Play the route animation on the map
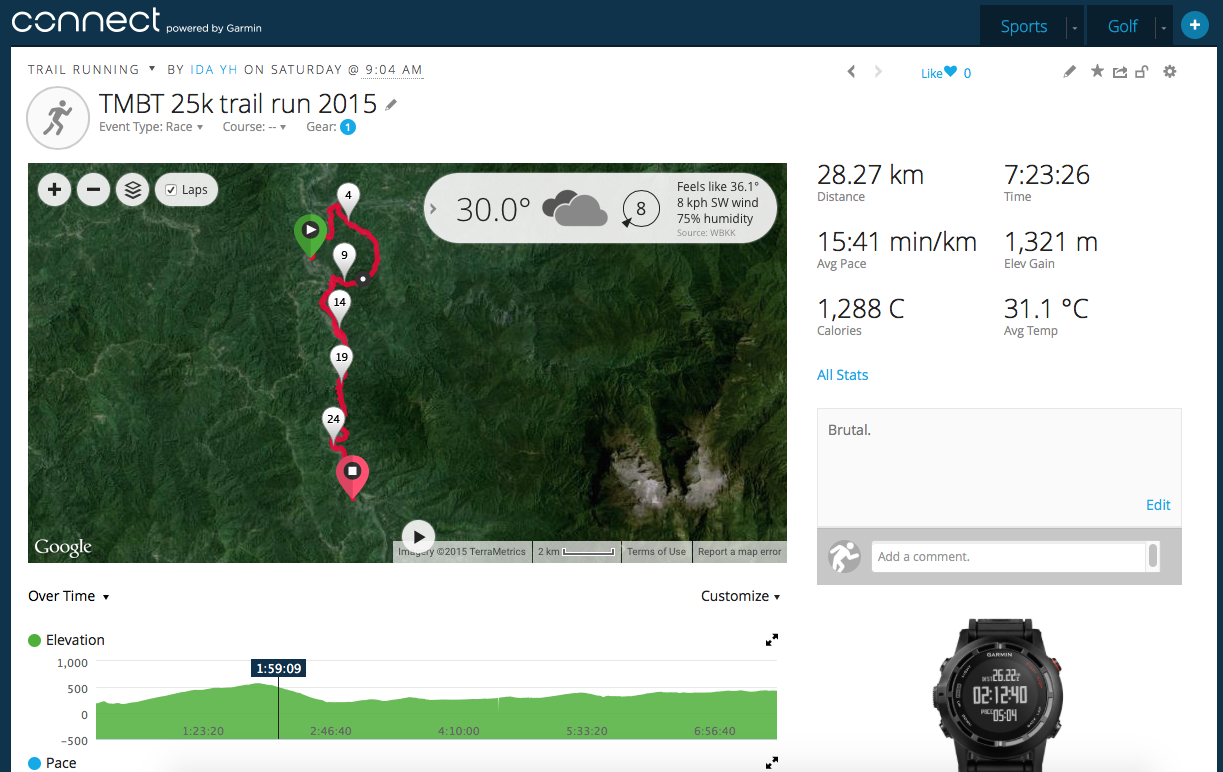Viewport: 1223px width, 772px height. coord(418,536)
